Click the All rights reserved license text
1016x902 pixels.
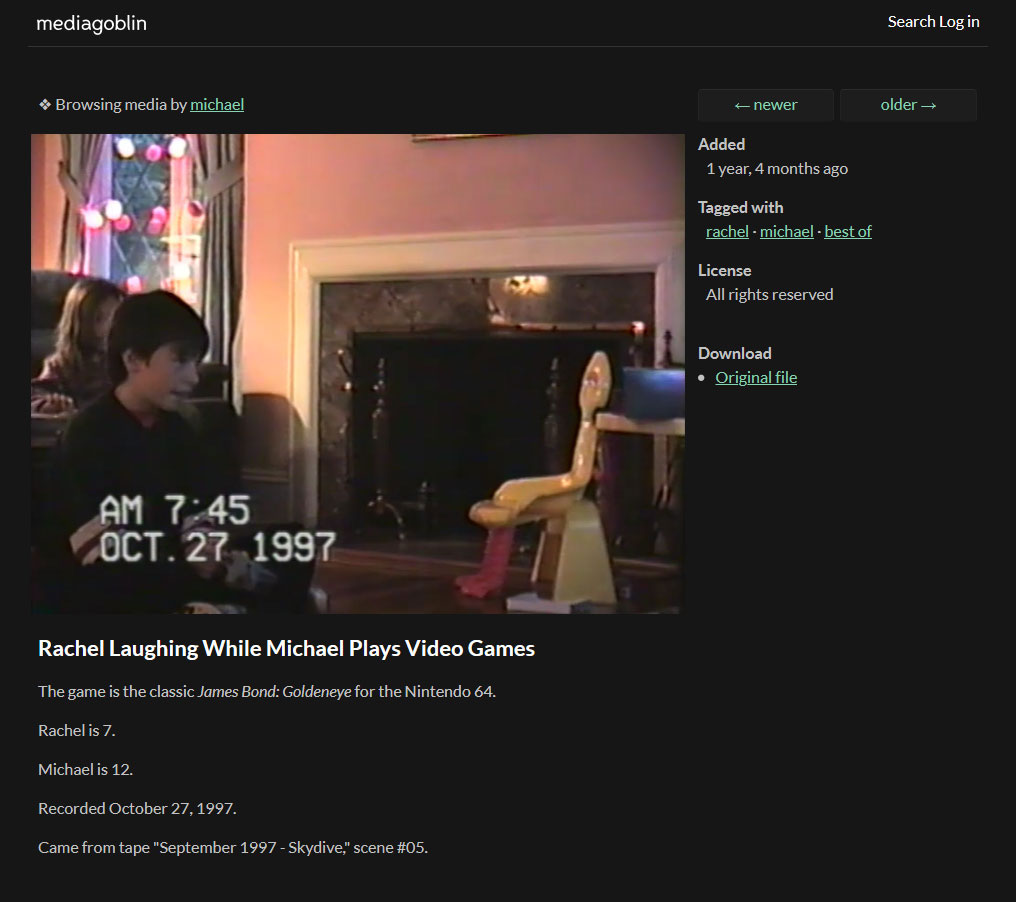tap(769, 294)
